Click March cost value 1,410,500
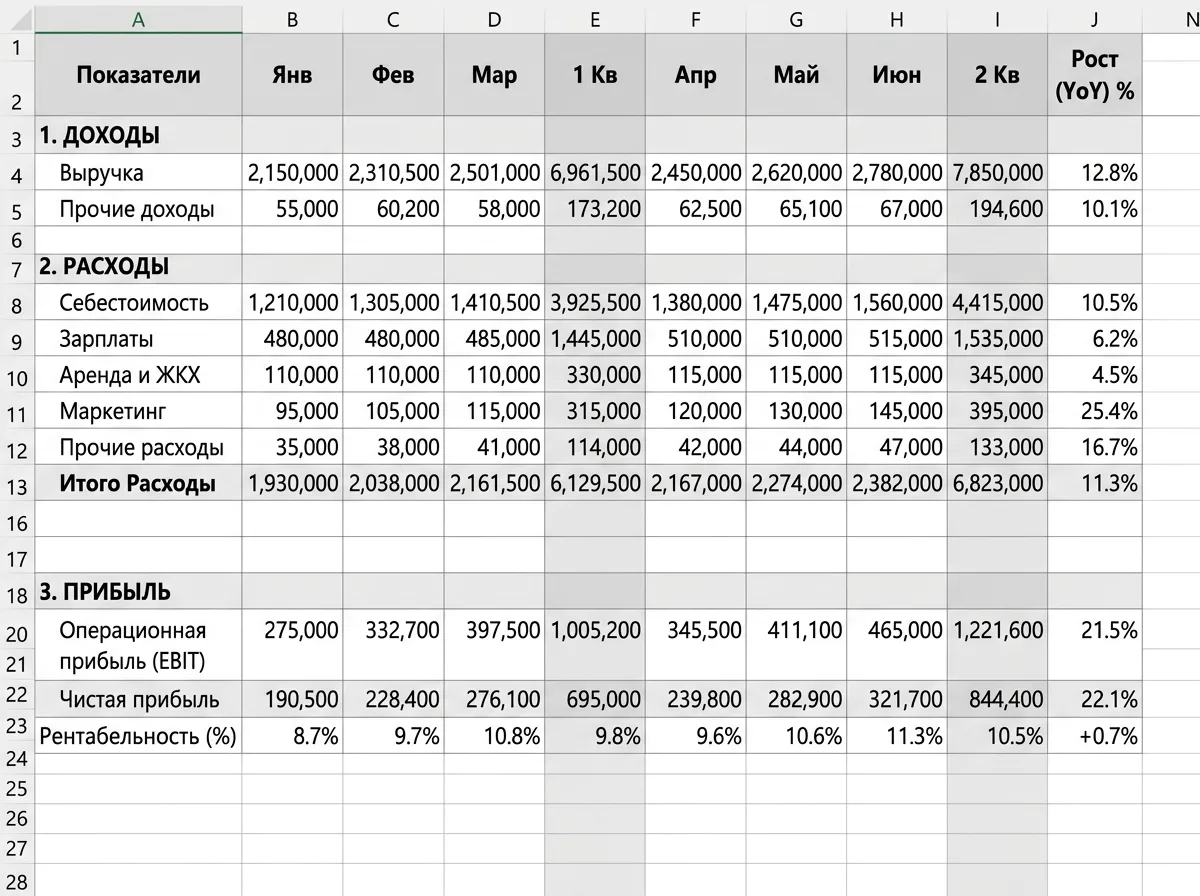Viewport: 1200px width, 896px height. pyautogui.click(x=494, y=302)
